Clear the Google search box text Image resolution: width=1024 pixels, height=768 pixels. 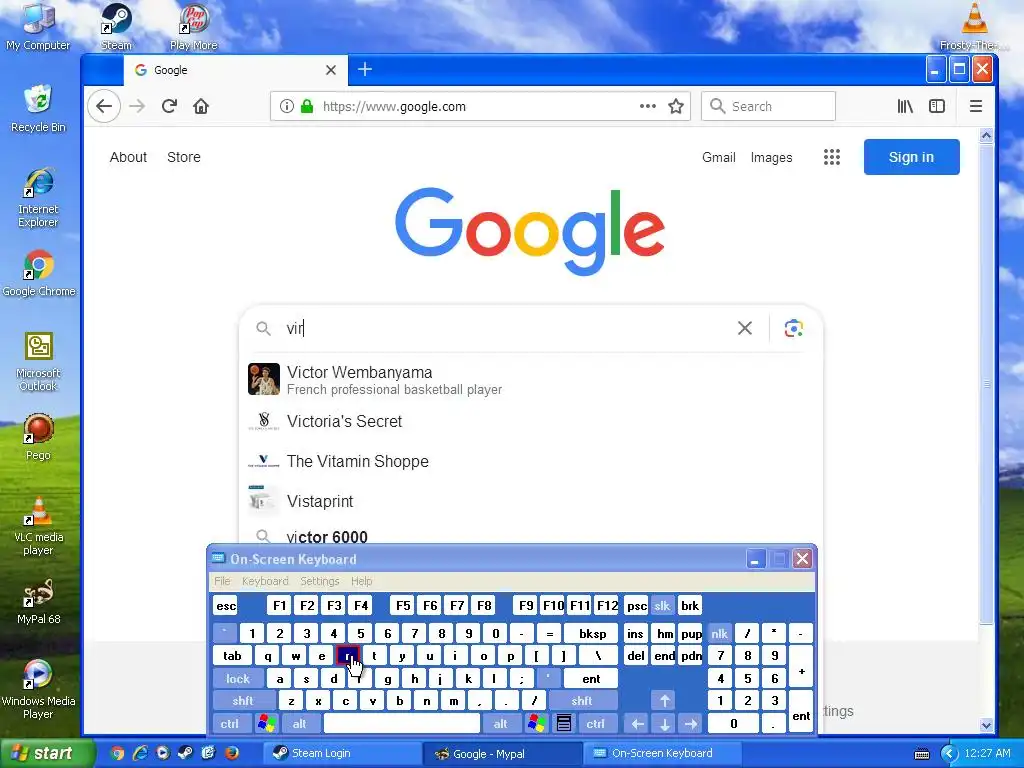pos(744,328)
